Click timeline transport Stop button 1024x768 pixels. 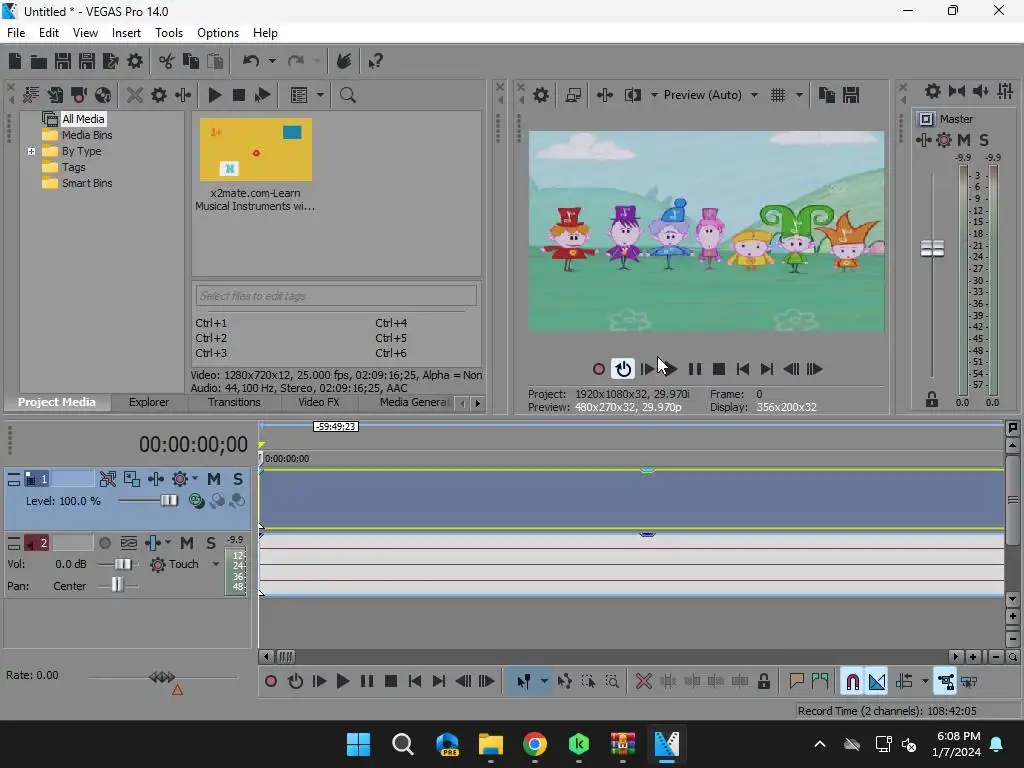(x=391, y=682)
